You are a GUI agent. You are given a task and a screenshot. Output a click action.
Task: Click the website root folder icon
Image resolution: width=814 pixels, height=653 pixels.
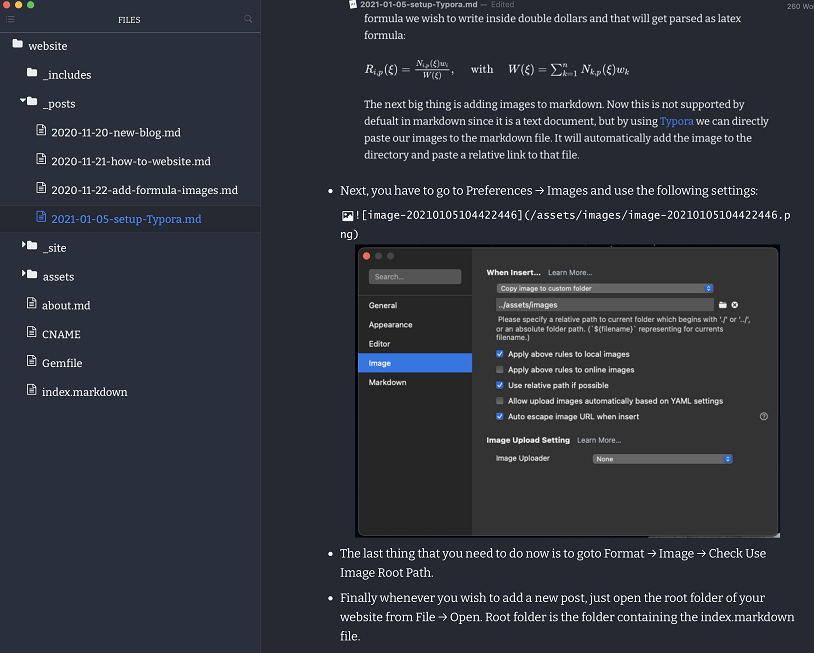[17, 45]
